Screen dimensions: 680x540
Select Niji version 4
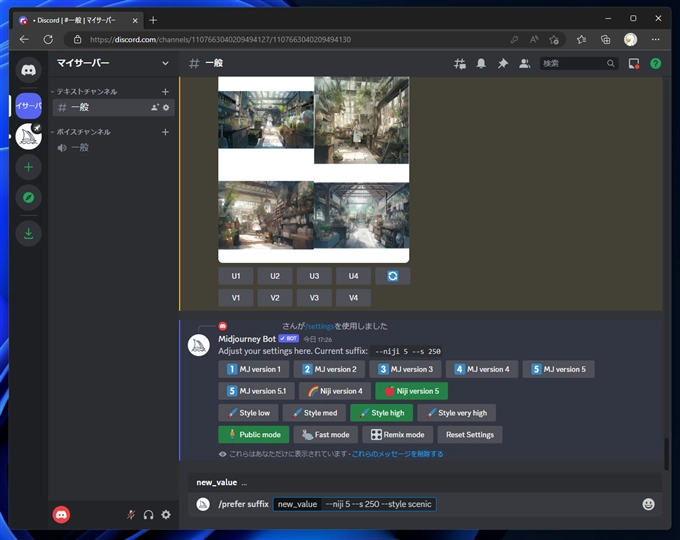tap(335, 391)
